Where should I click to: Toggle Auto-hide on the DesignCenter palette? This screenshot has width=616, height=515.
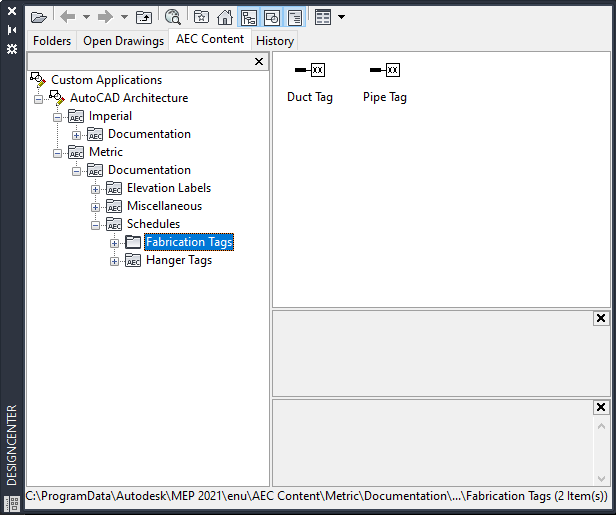(12, 30)
